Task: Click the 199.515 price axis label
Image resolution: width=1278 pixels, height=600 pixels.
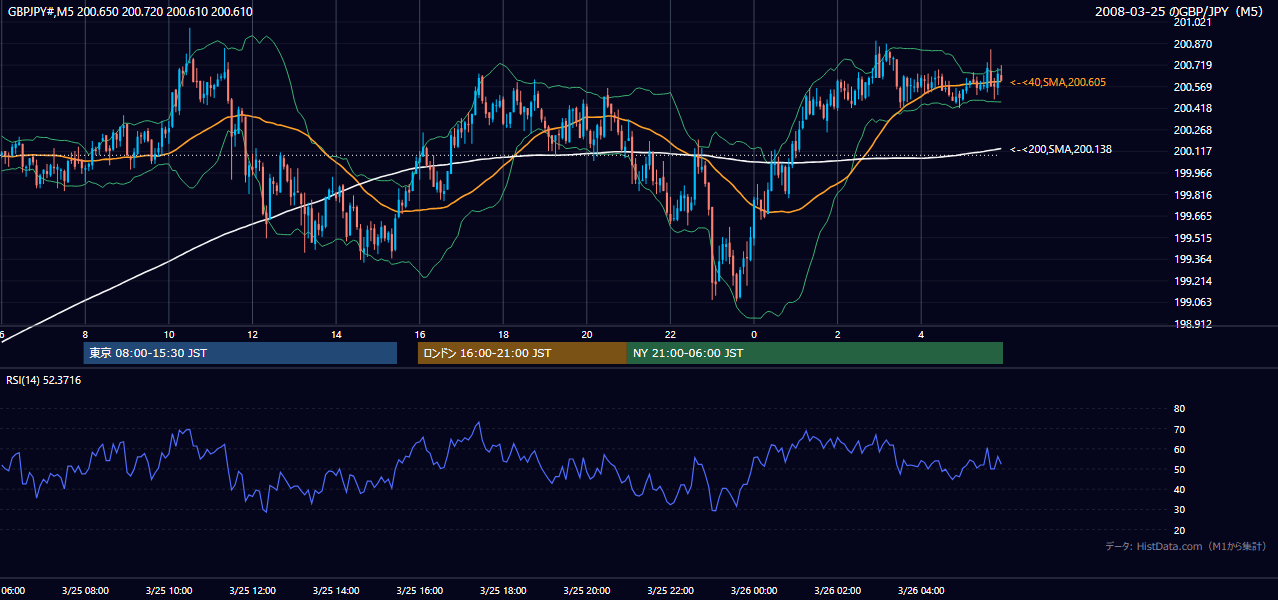Action: (x=1192, y=238)
